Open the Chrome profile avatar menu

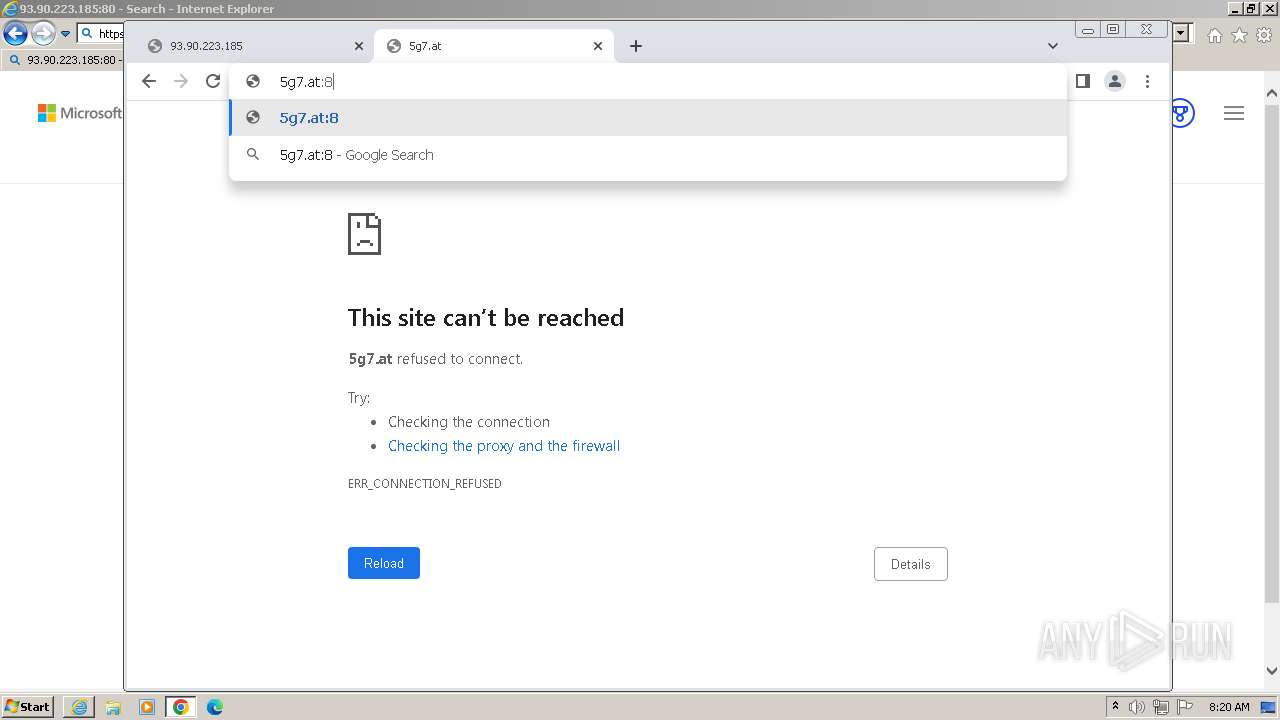click(x=1115, y=82)
